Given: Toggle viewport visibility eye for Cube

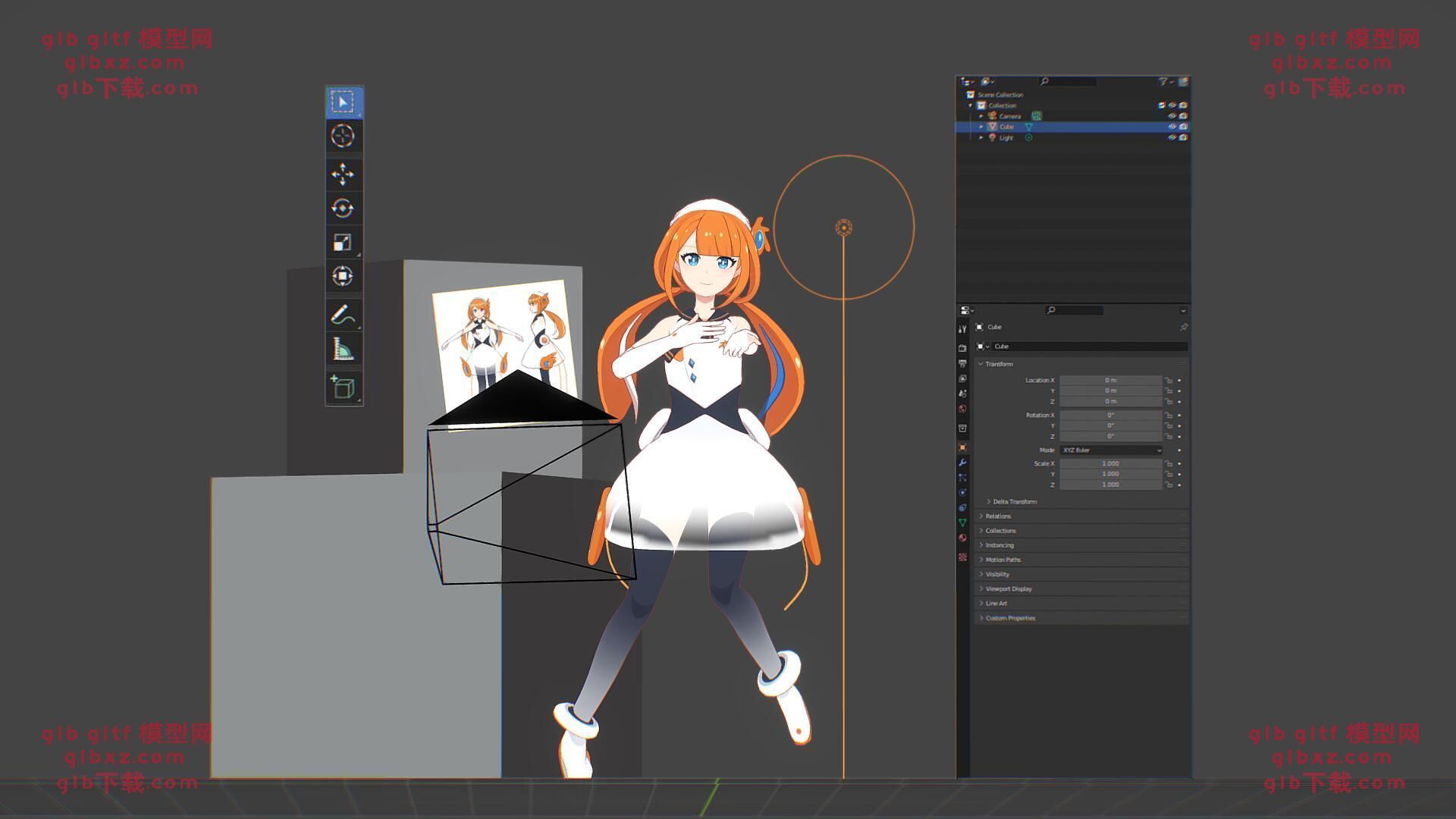Looking at the screenshot, I should pyautogui.click(x=1172, y=127).
